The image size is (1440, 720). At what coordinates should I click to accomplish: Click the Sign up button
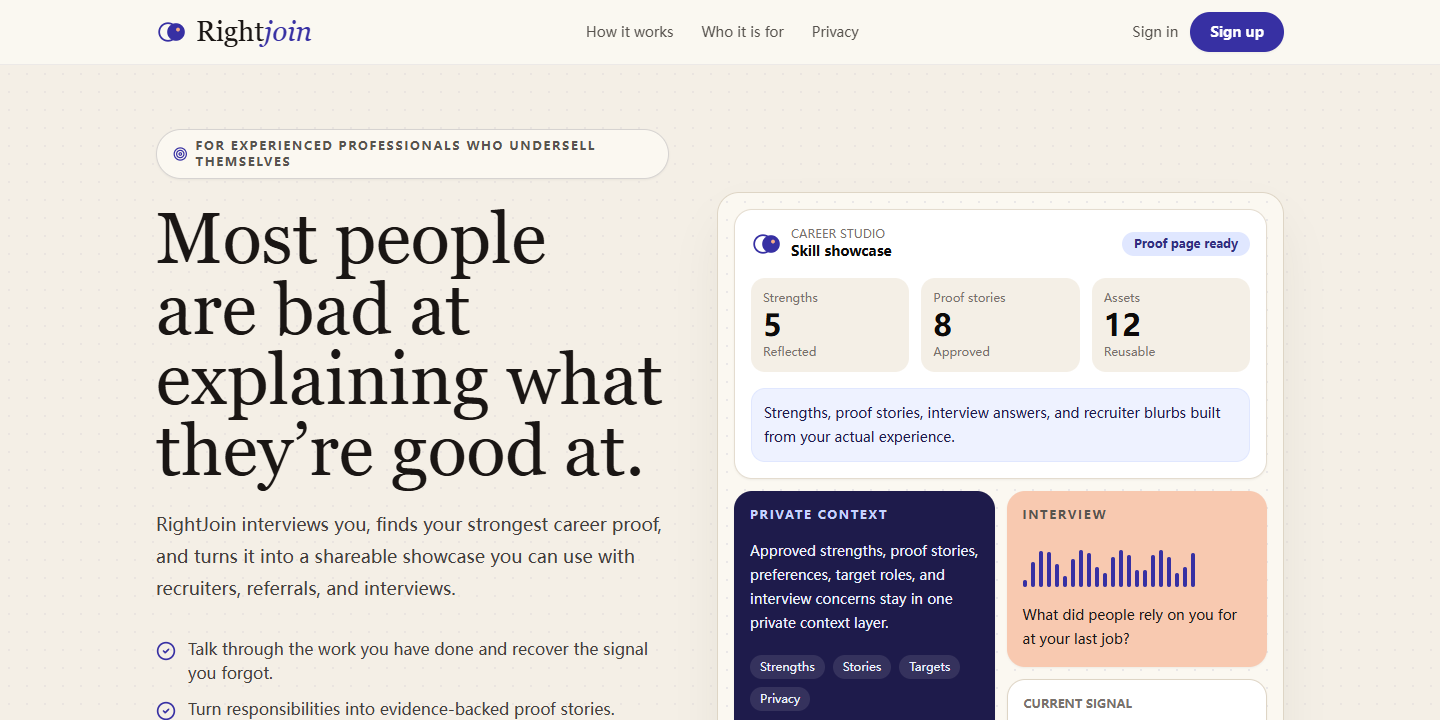point(1237,32)
